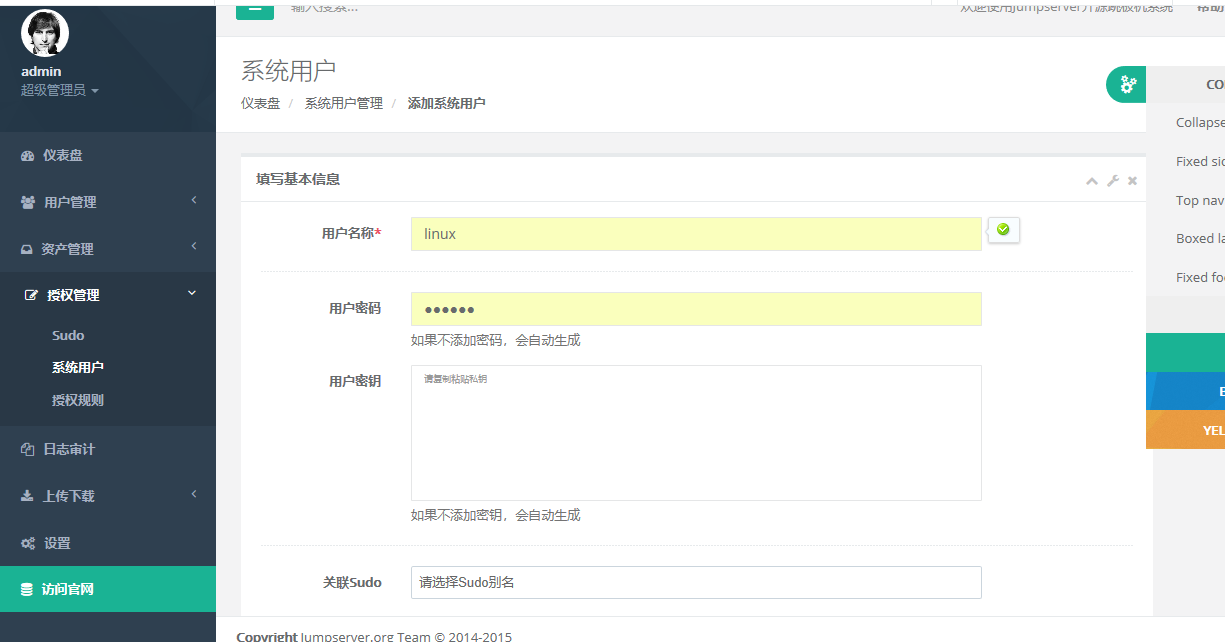Open the panel wrench options icon
1225x642 pixels.
[1112, 181]
